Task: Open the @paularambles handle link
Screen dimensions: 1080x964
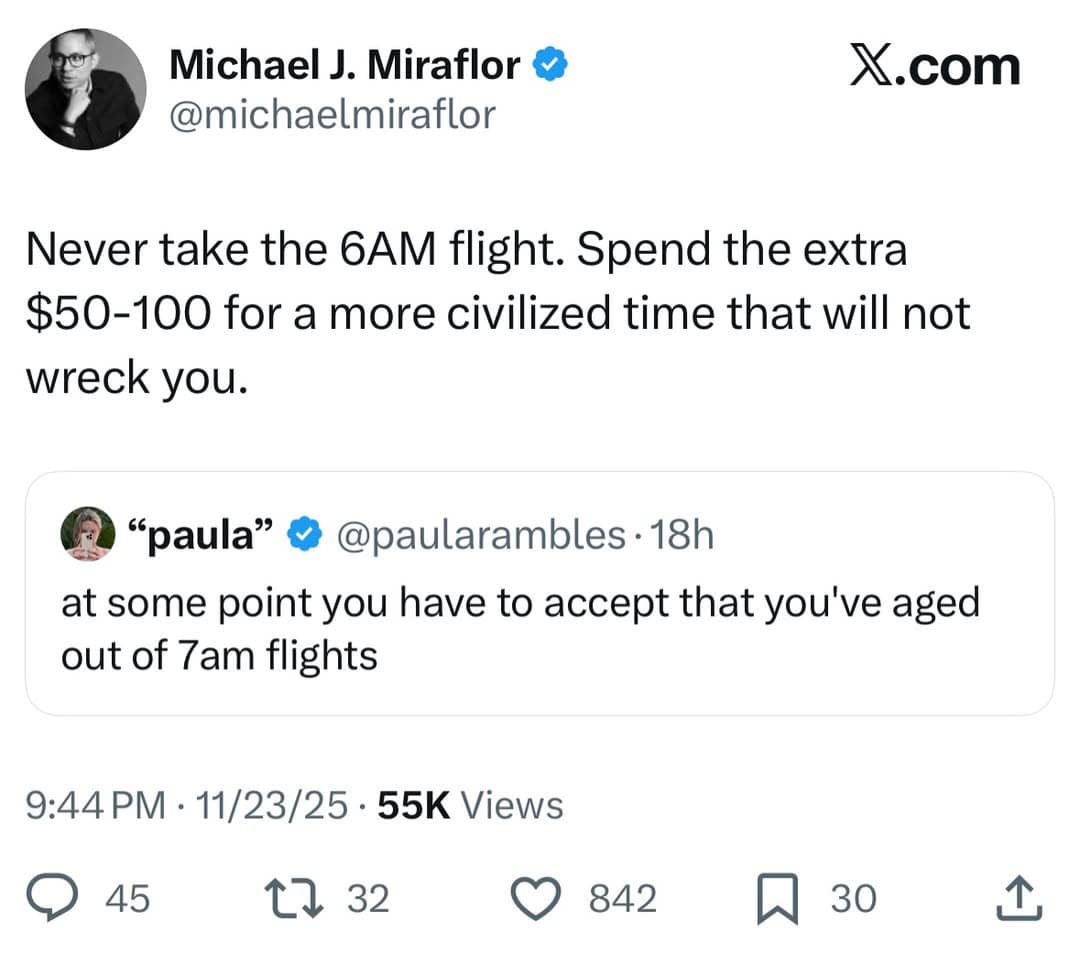Action: pyautogui.click(x=482, y=537)
